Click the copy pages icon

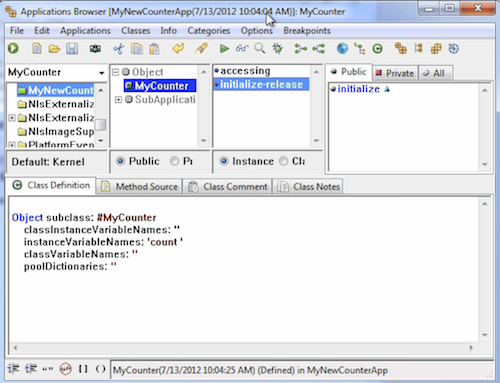tap(137, 49)
